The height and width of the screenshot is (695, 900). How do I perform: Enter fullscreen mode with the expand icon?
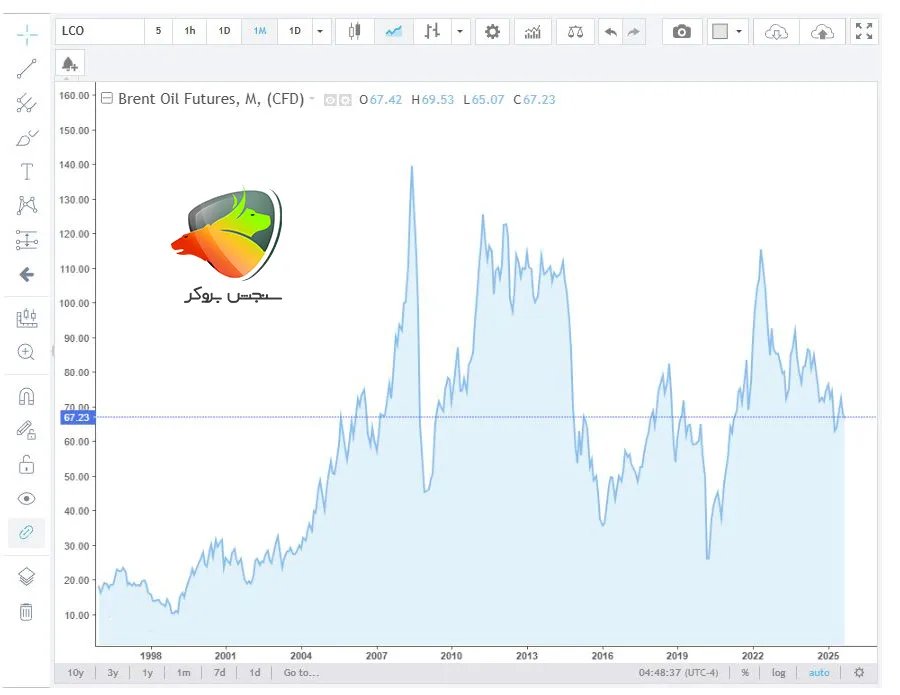point(864,31)
